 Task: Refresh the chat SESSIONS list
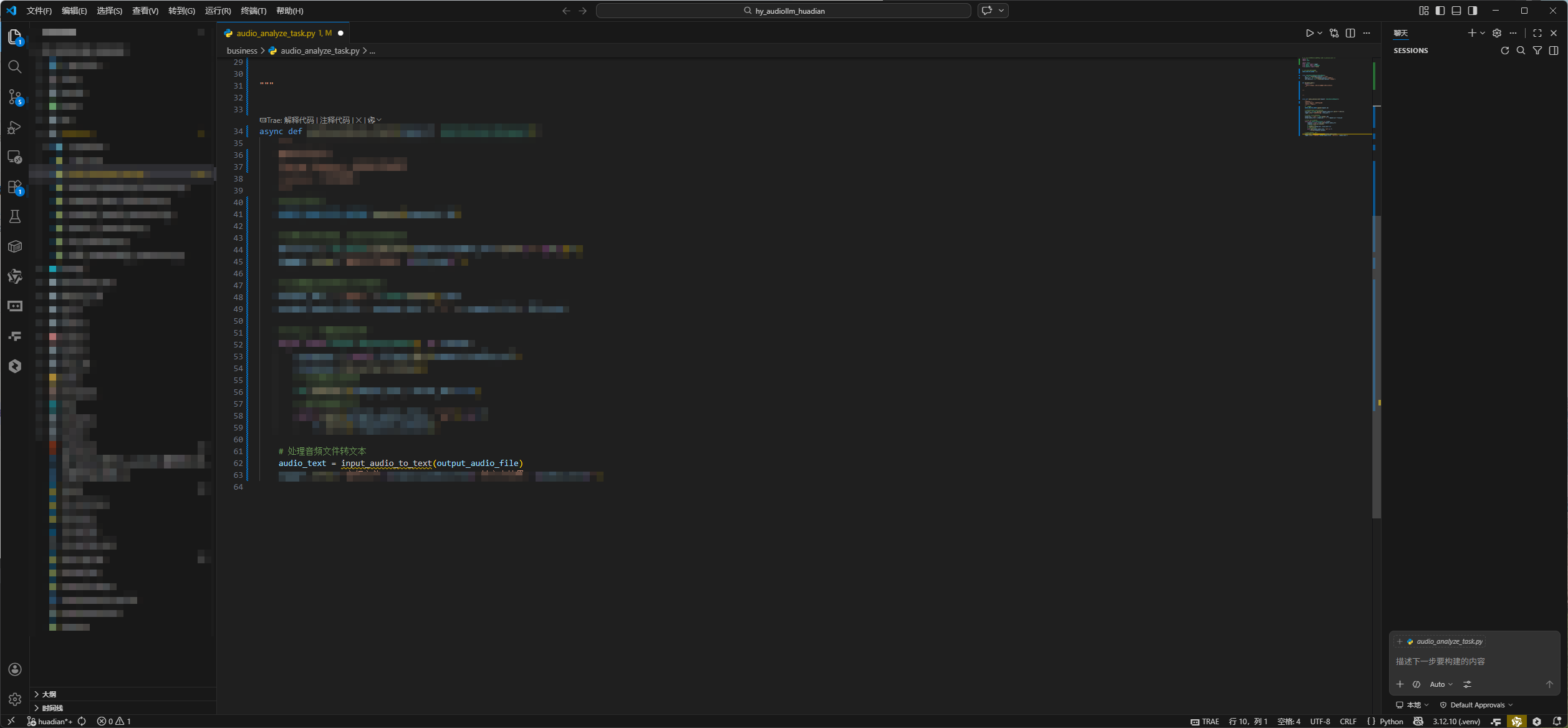1504,51
